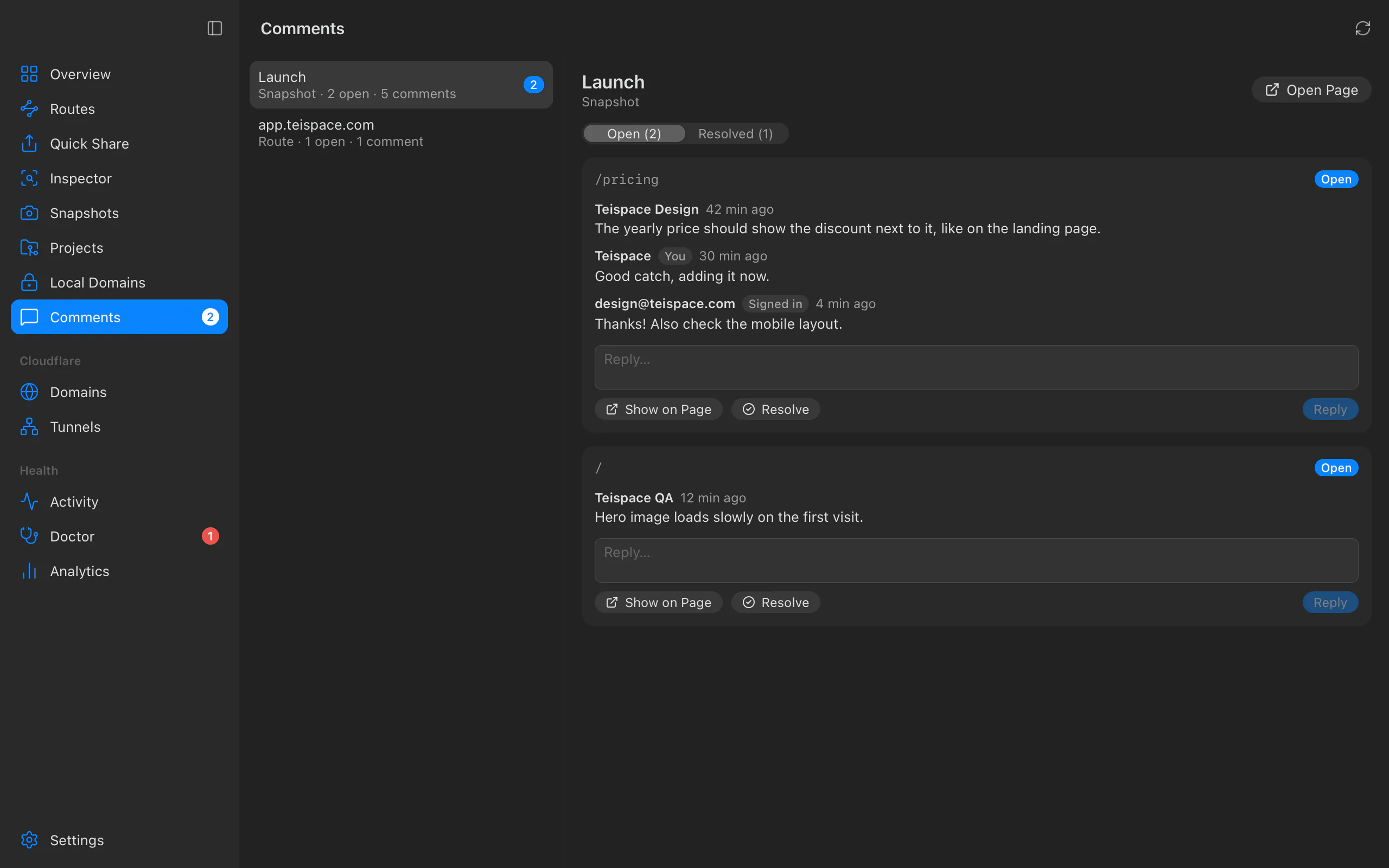The width and height of the screenshot is (1389, 868).
Task: Click the Snapshots camera icon
Action: pos(29,213)
